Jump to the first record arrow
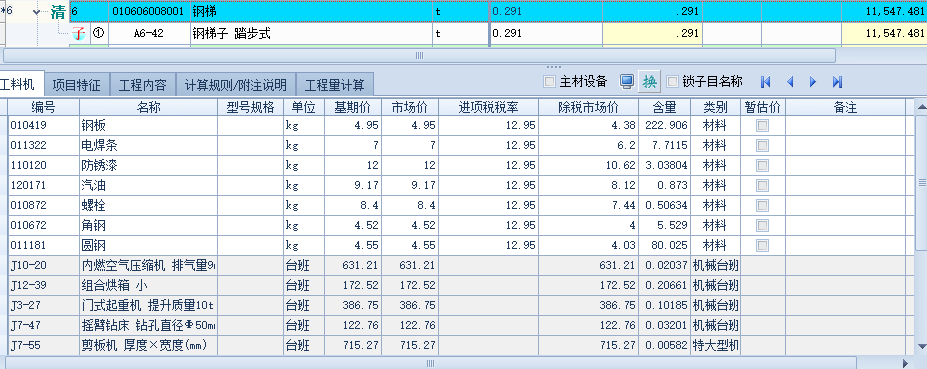This screenshot has width=927, height=369. pos(766,82)
